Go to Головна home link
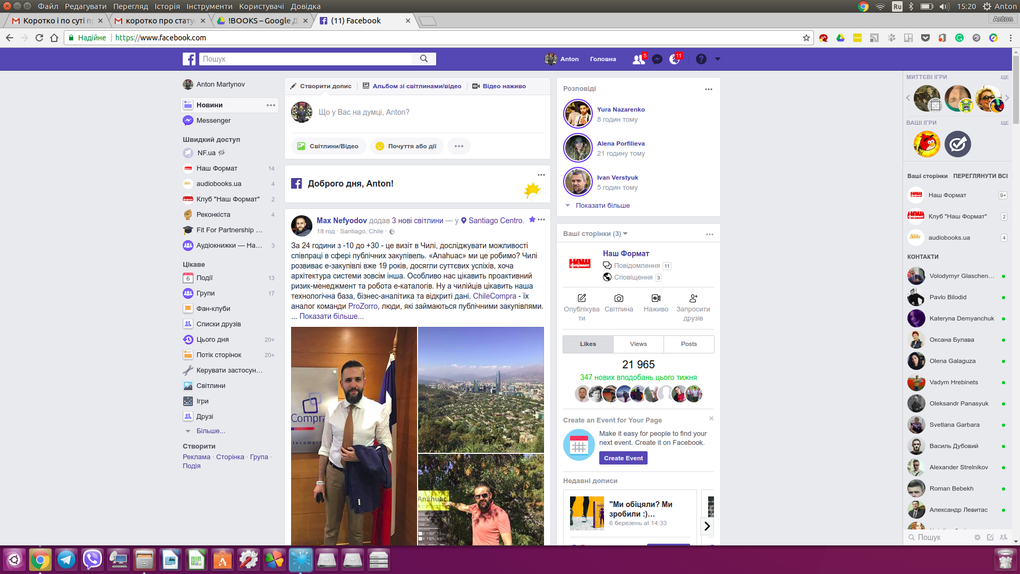This screenshot has width=1020, height=574. tap(603, 59)
